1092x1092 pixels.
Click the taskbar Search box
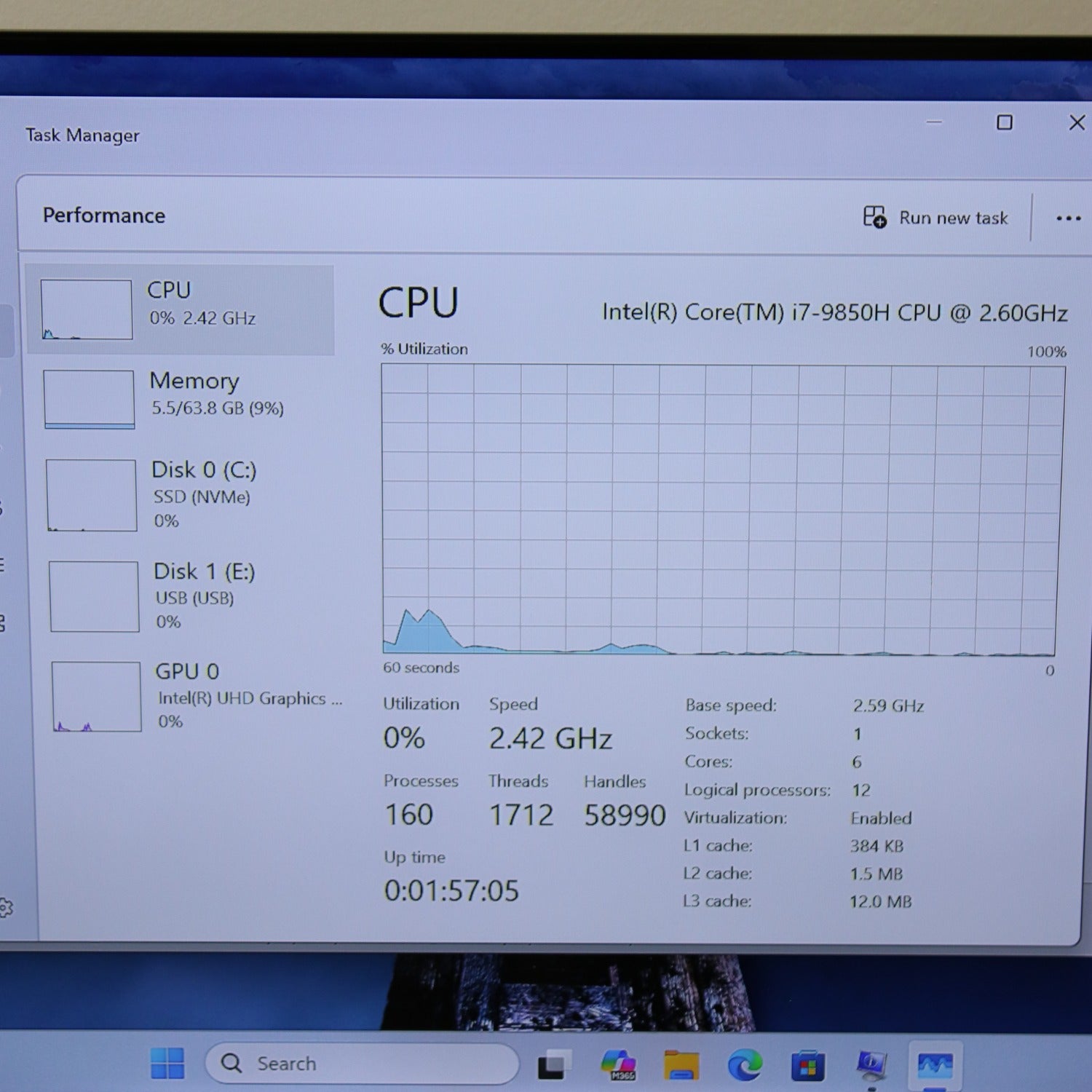[x=362, y=1064]
